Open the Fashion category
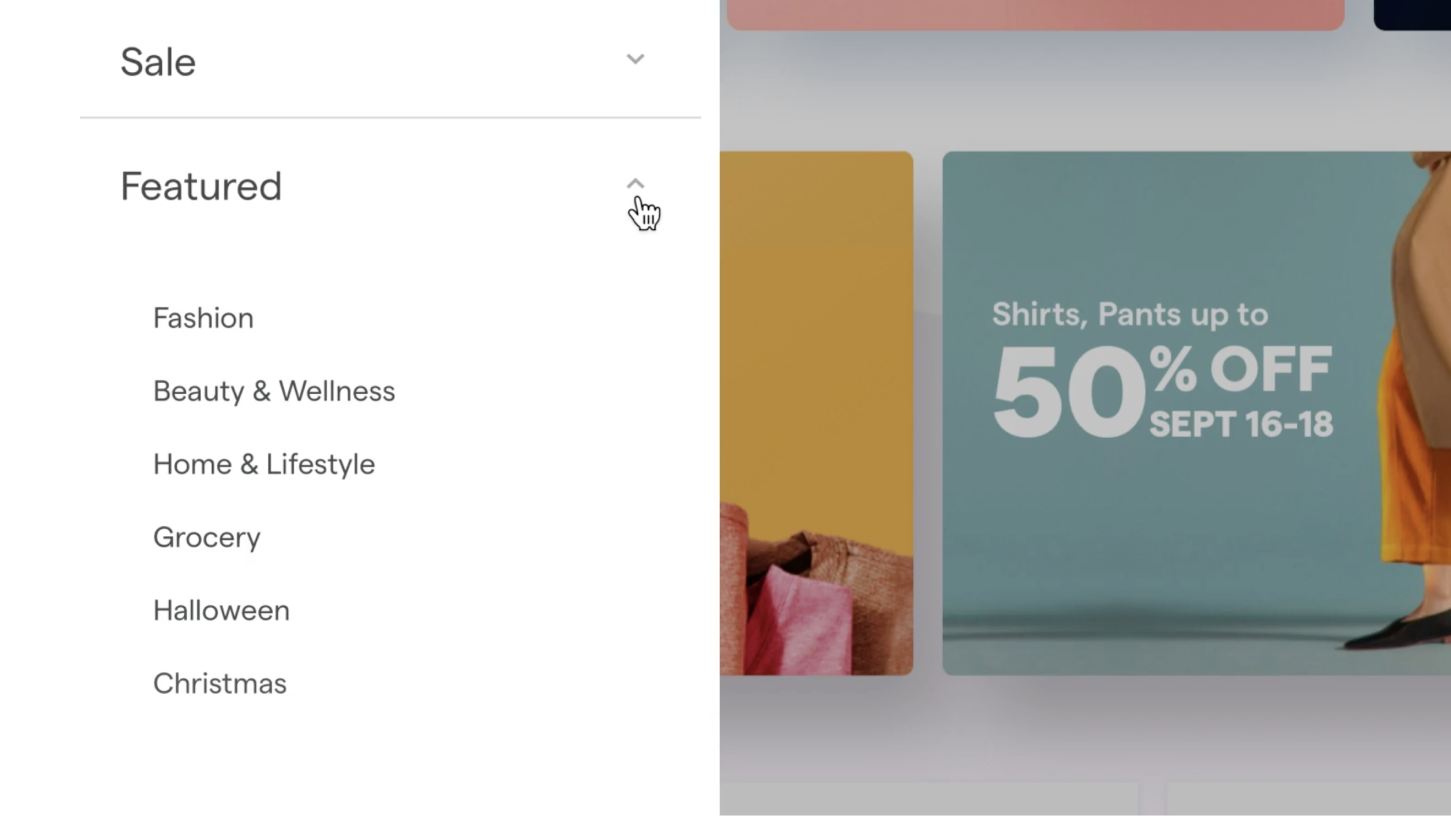The height and width of the screenshot is (816, 1451). [x=203, y=318]
